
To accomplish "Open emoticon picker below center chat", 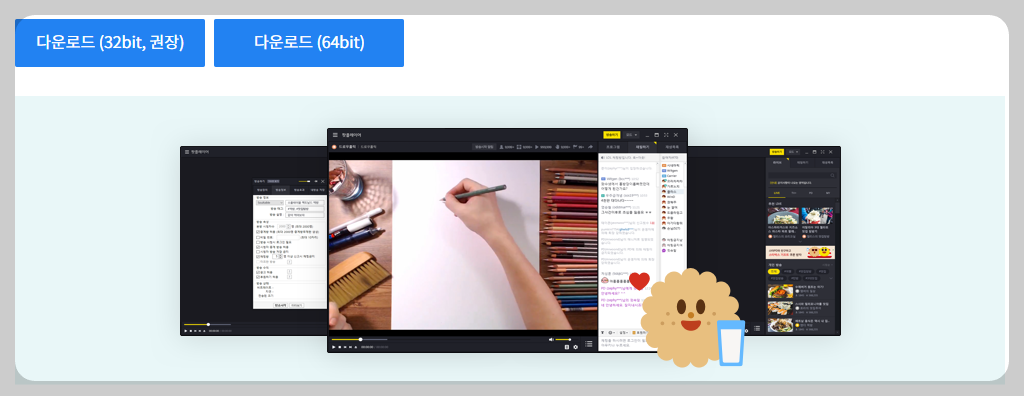I will coord(611,333).
